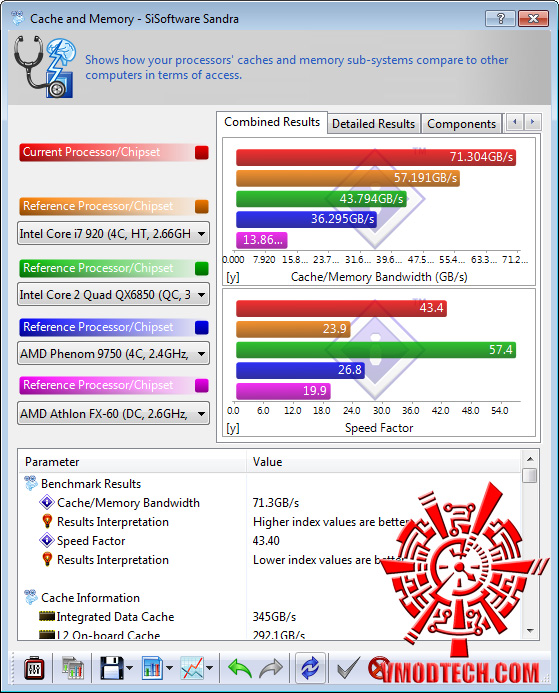Click the tab scroll left arrow
The height and width of the screenshot is (693, 559).
pyautogui.click(x=515, y=122)
